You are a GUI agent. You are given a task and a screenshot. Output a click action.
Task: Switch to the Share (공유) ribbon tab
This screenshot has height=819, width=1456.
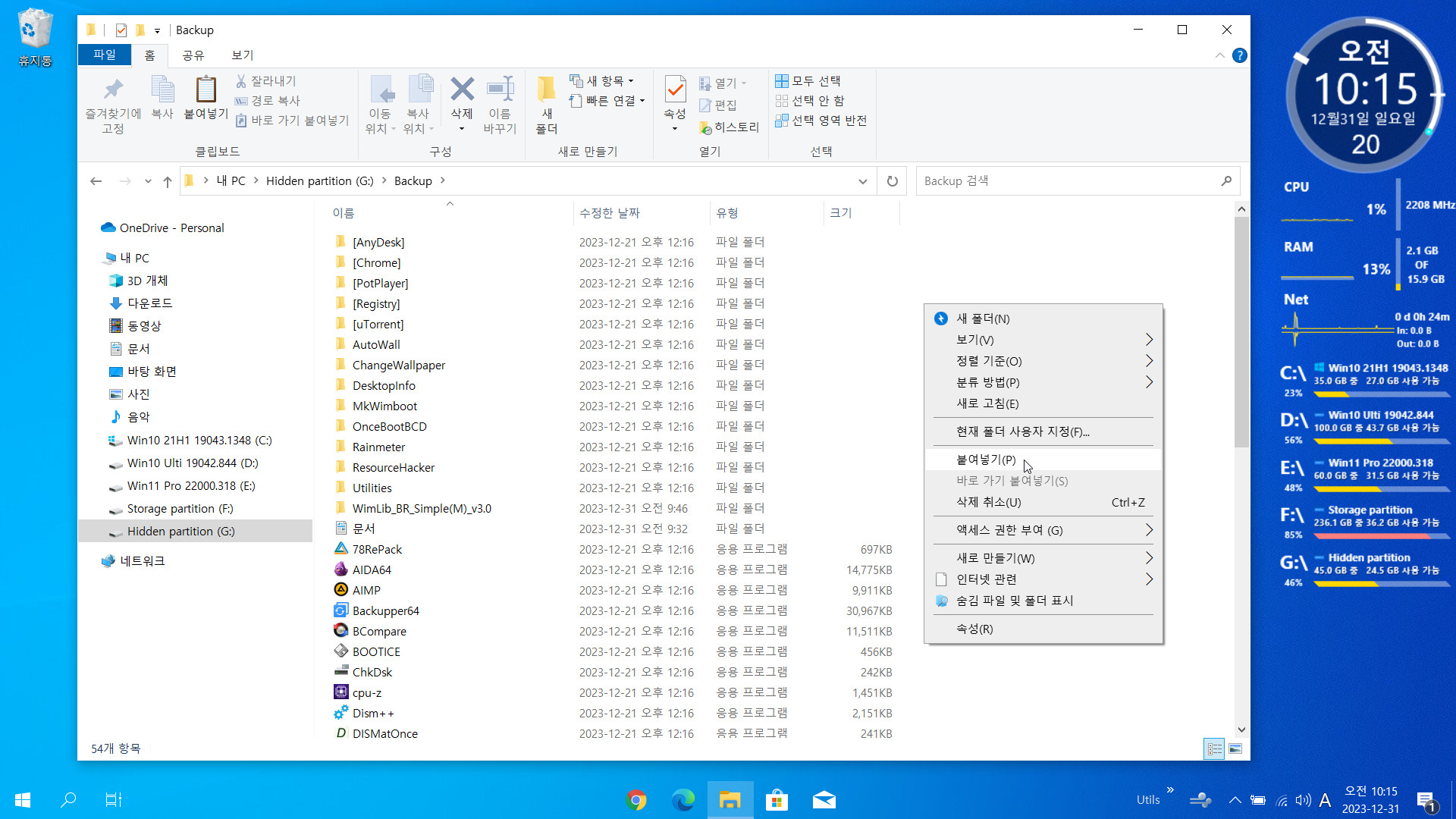[193, 55]
